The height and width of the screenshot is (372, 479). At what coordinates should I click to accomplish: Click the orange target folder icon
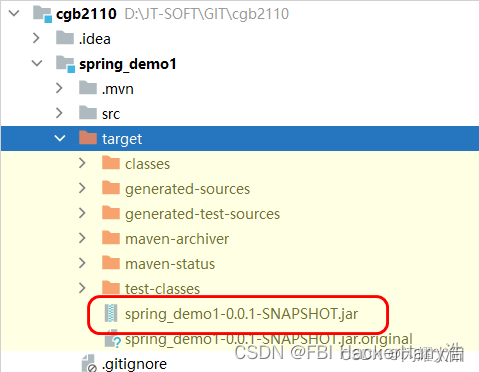pyautogui.click(x=88, y=138)
